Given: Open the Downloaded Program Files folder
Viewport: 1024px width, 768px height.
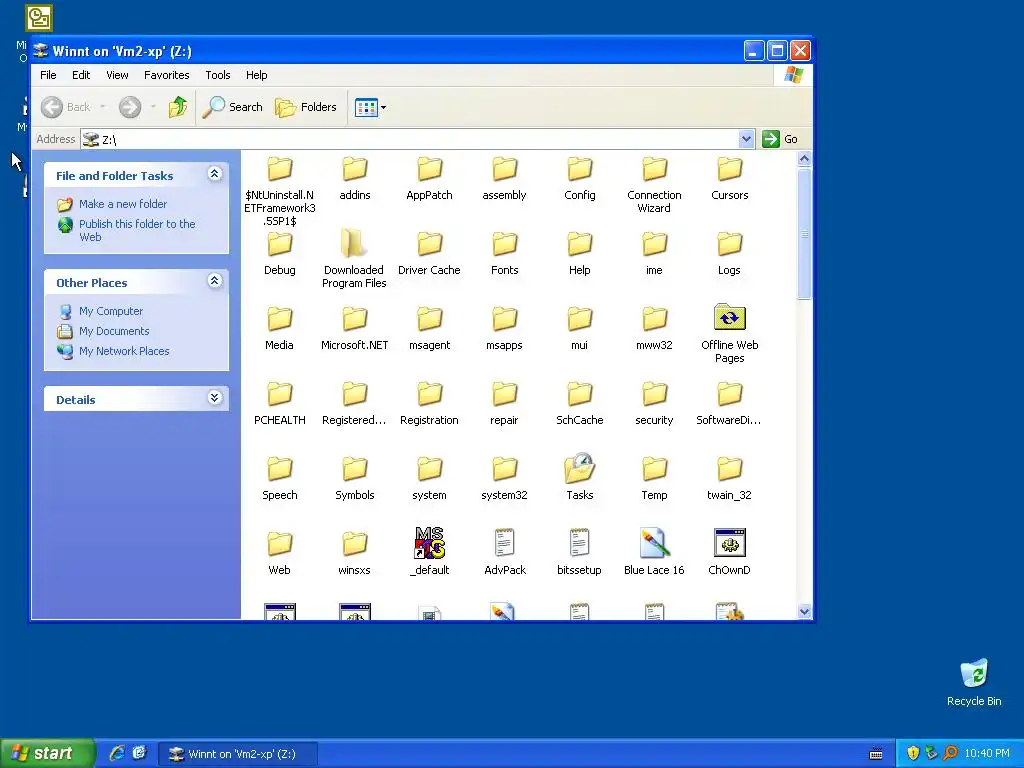Looking at the screenshot, I should tap(354, 244).
